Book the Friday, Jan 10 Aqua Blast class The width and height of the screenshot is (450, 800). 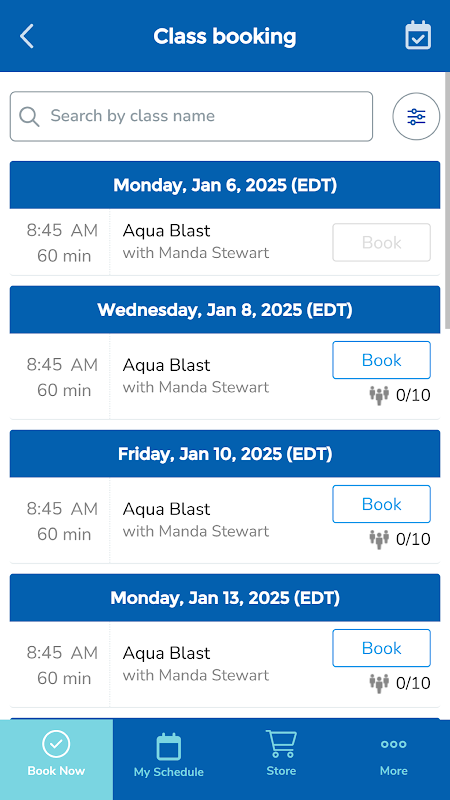click(x=382, y=504)
